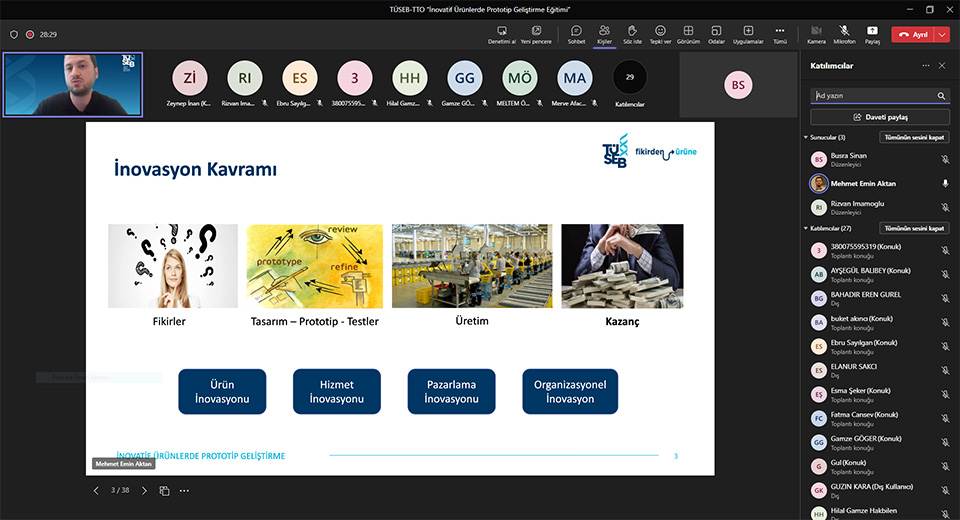This screenshot has width=960, height=520.
Task: Toggle the Kamera on or off
Action: click(x=816, y=34)
